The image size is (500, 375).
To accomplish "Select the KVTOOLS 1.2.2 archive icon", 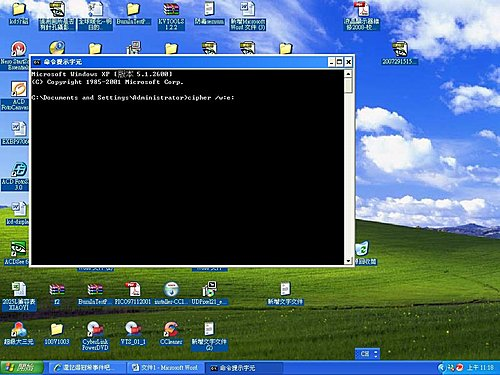I will point(171,16).
